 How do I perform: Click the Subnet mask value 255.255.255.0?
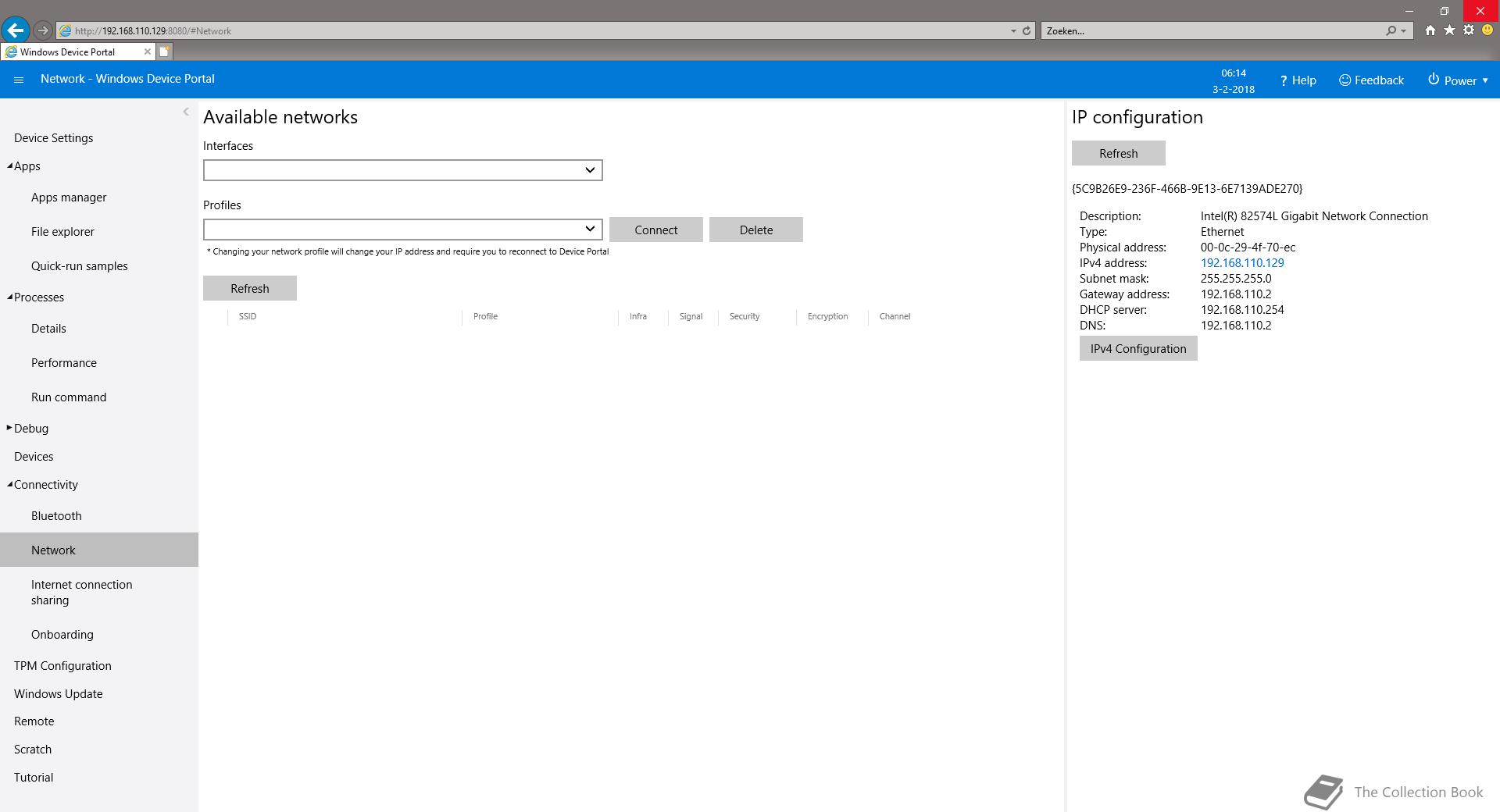1236,279
